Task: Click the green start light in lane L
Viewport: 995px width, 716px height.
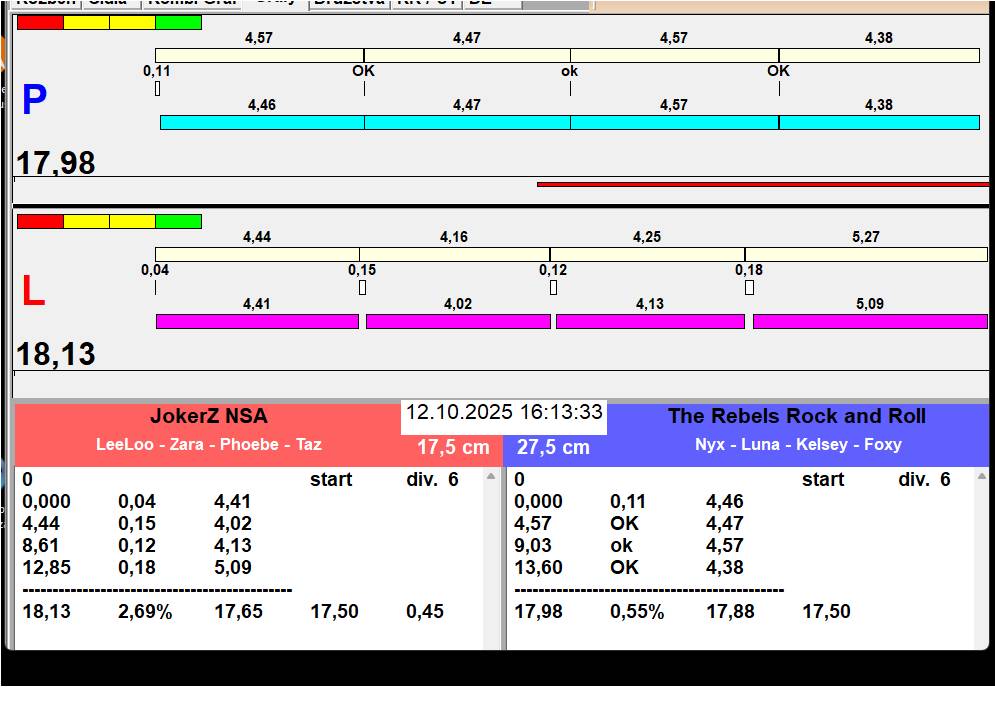Action: pyautogui.click(x=178, y=221)
